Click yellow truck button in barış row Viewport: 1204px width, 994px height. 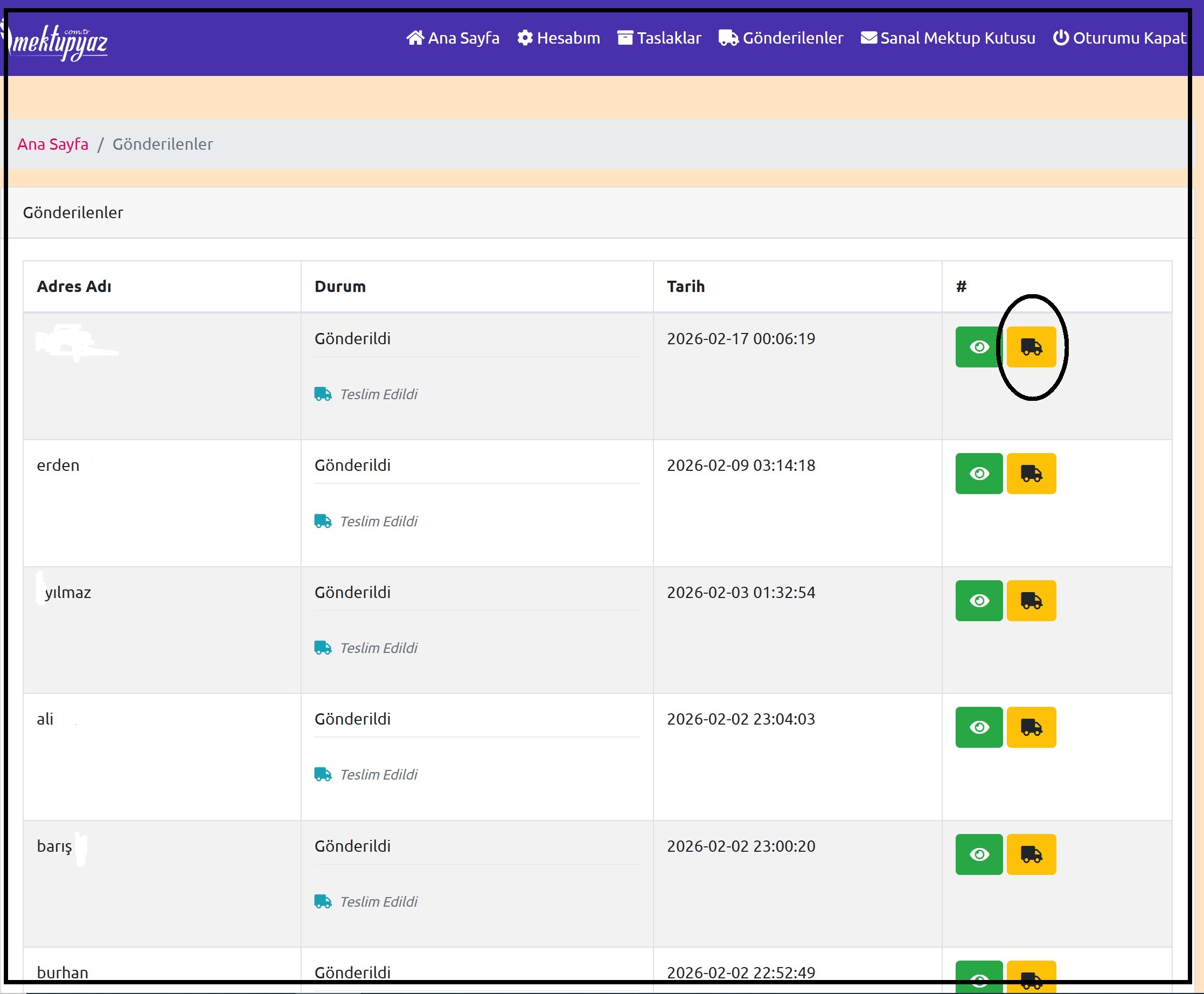pyautogui.click(x=1031, y=854)
